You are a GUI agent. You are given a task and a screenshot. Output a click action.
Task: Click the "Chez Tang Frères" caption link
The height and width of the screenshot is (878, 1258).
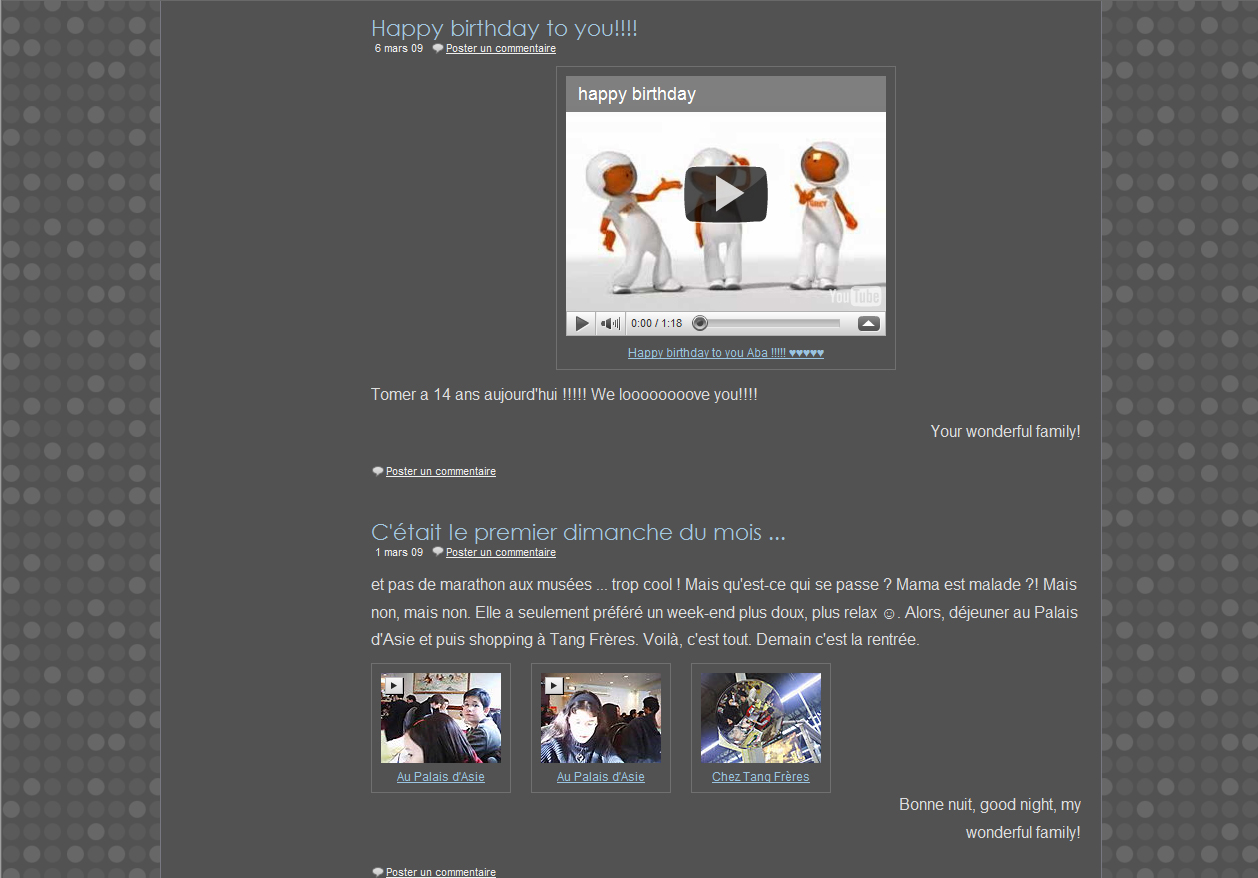coord(760,777)
